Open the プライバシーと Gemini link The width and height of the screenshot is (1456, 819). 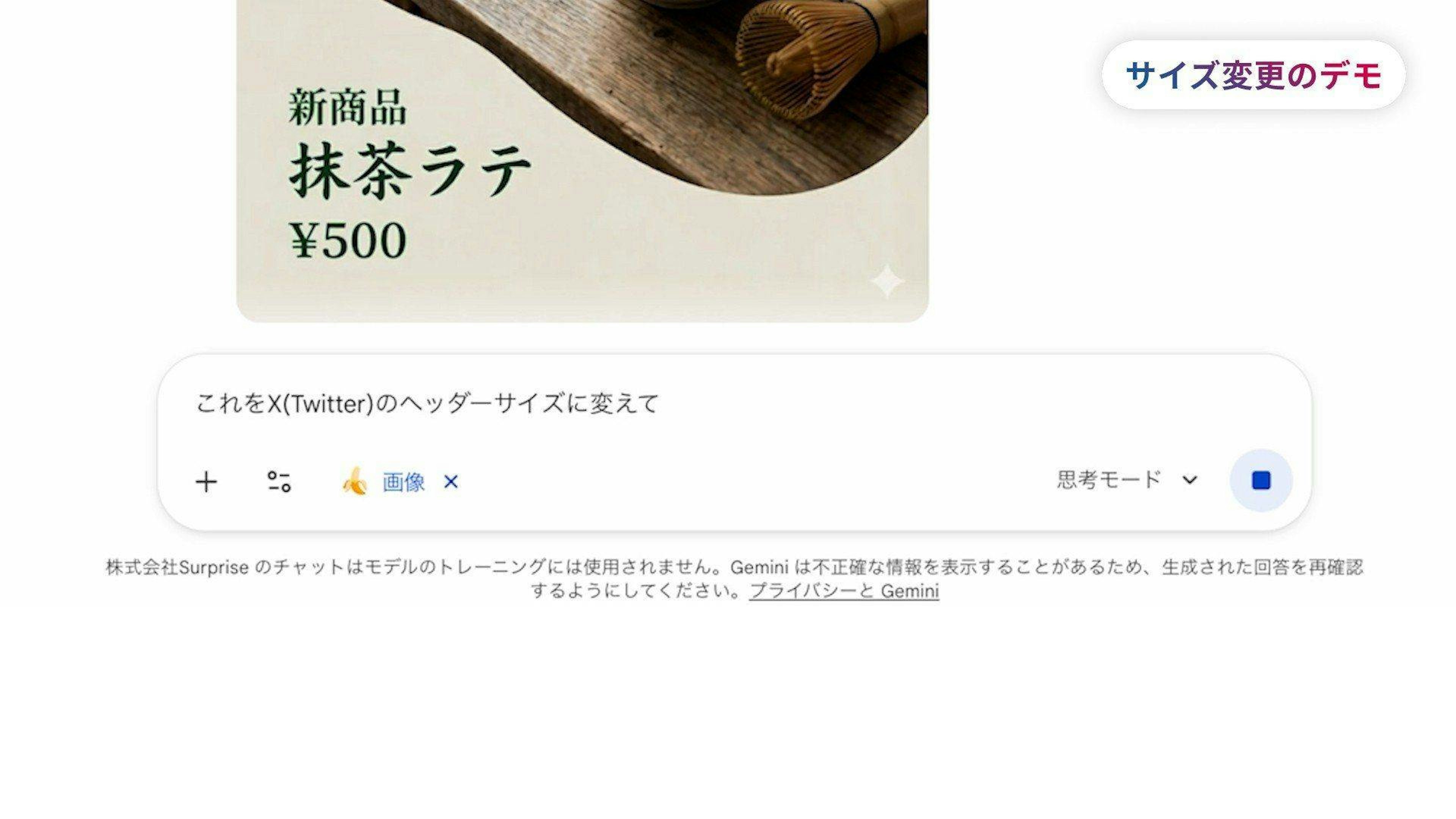tap(844, 591)
